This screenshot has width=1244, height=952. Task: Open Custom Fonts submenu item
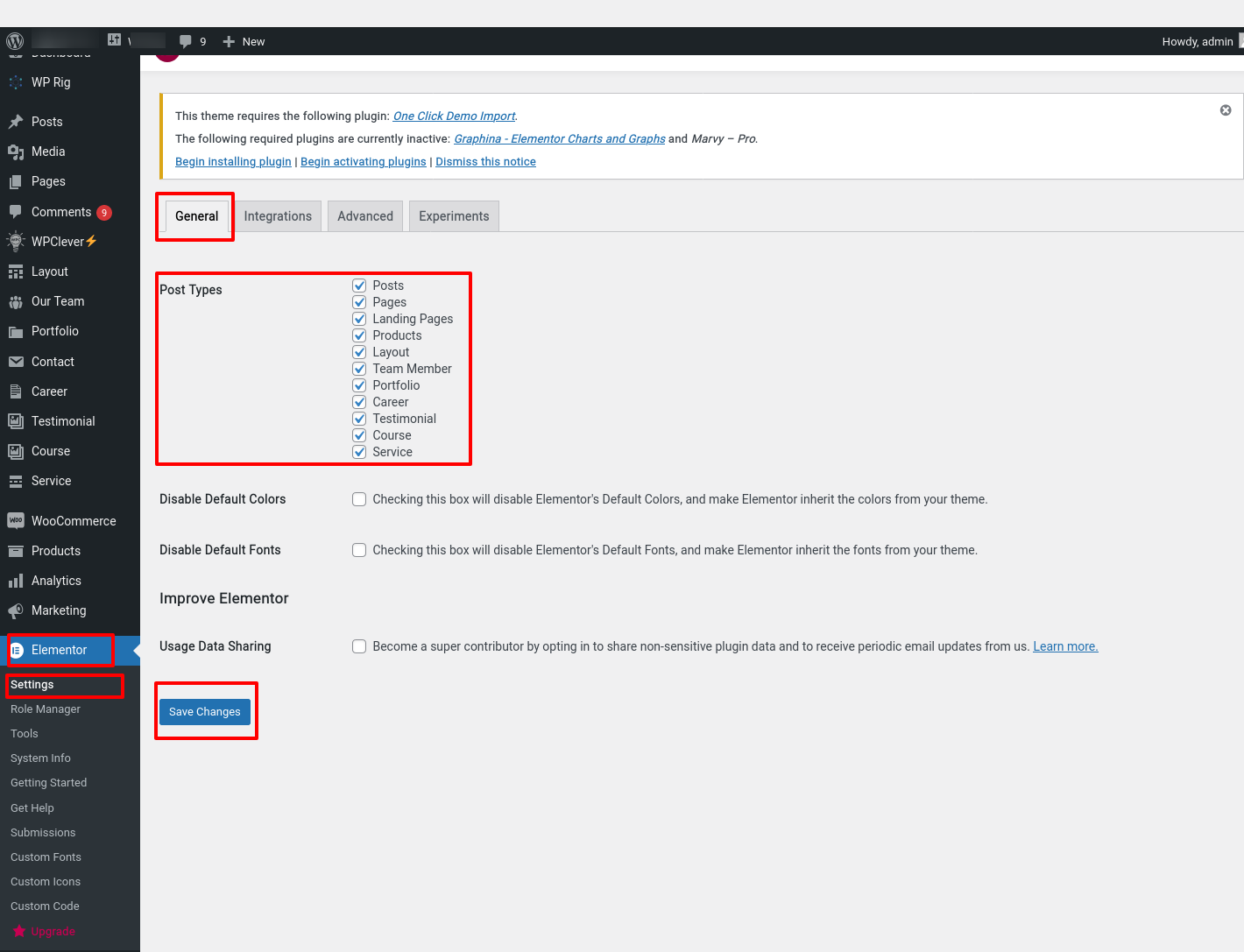coord(46,857)
